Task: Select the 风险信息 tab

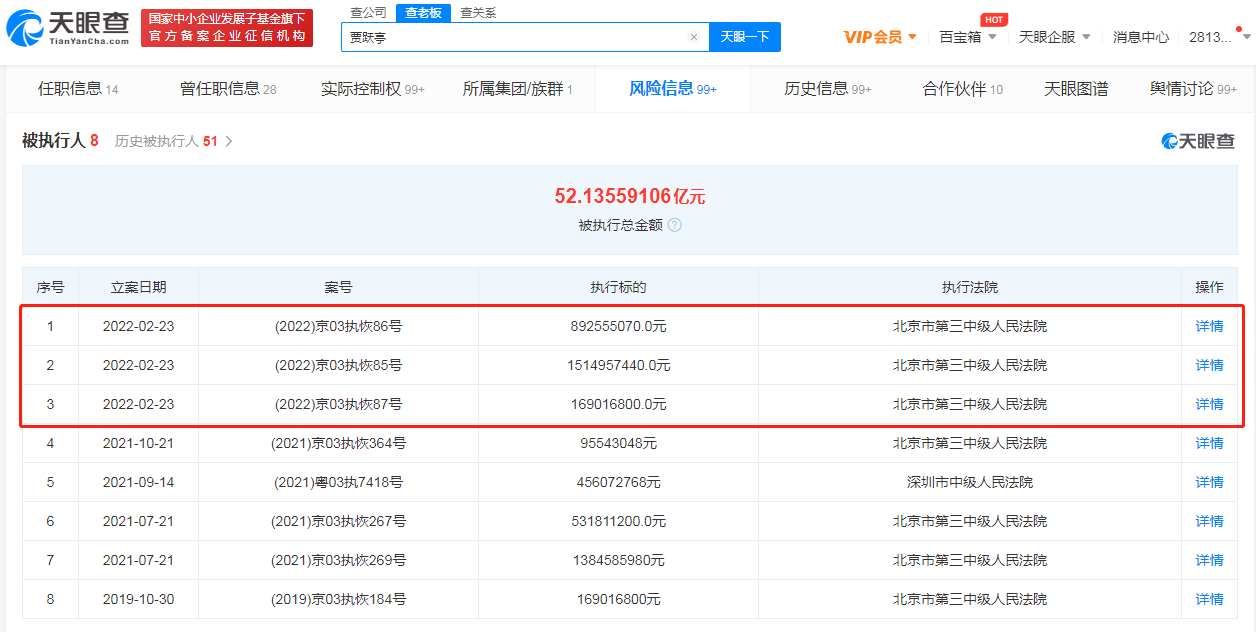Action: [x=672, y=89]
